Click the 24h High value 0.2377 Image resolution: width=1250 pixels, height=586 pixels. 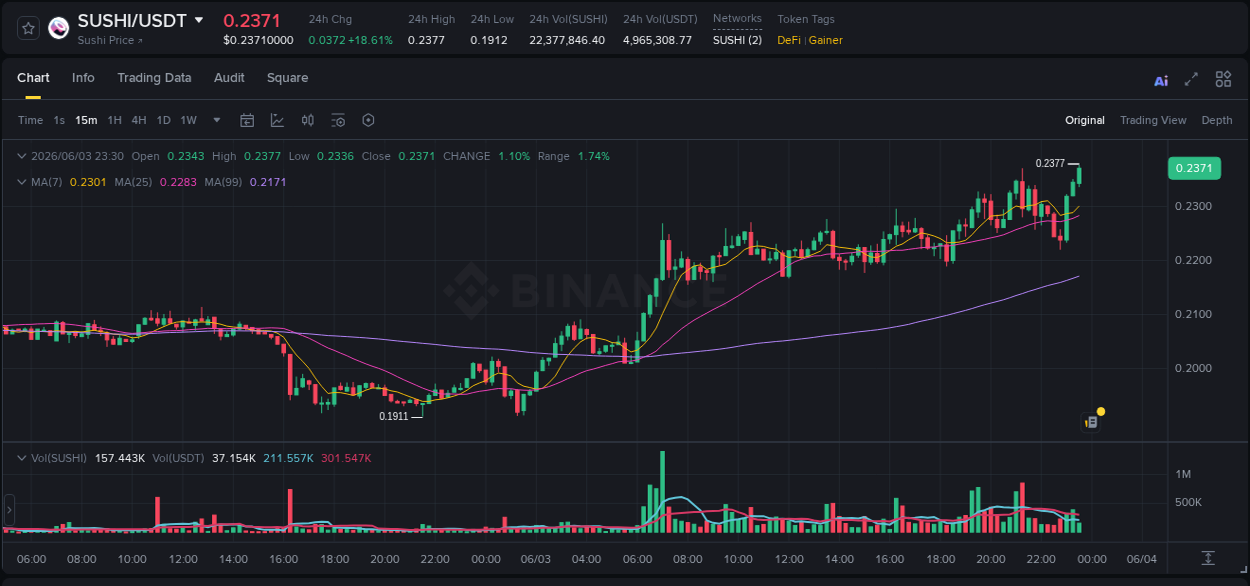427,40
